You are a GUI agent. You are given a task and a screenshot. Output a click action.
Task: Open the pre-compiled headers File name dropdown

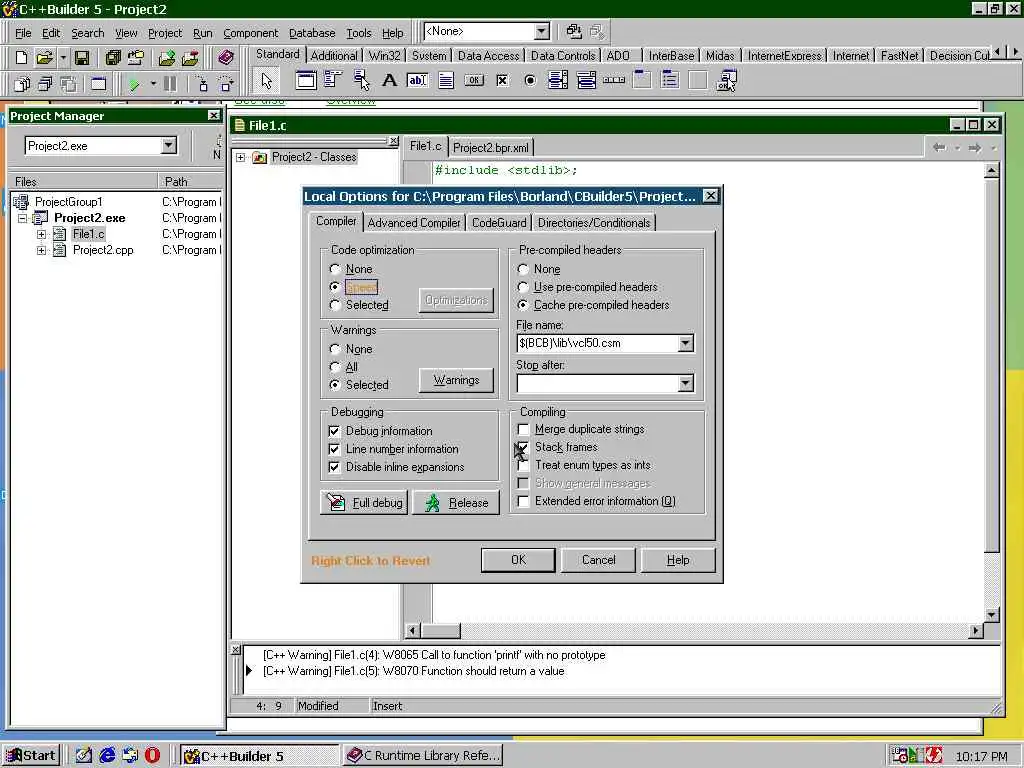point(685,343)
